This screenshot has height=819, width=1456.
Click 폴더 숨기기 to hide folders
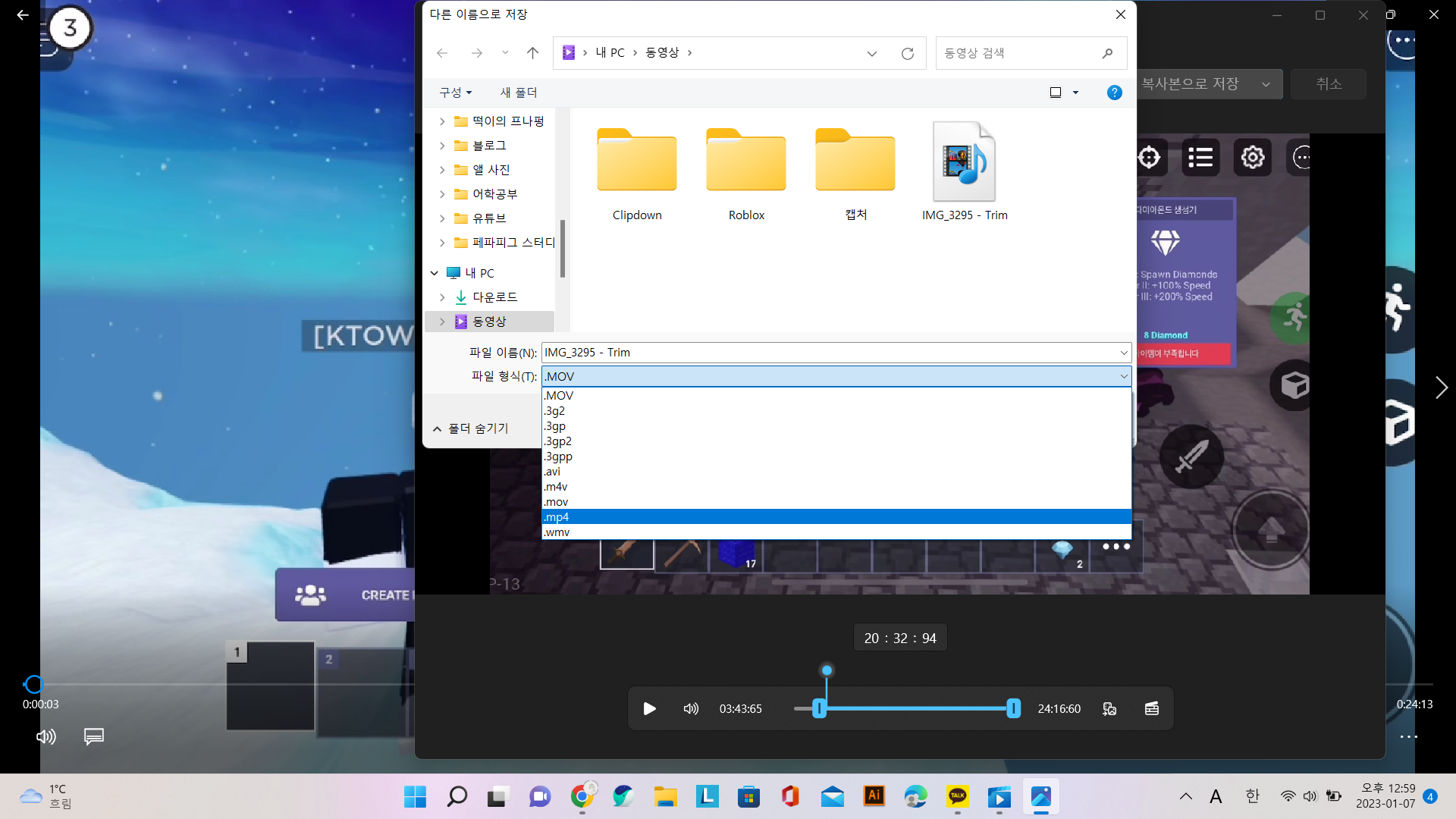coord(470,428)
